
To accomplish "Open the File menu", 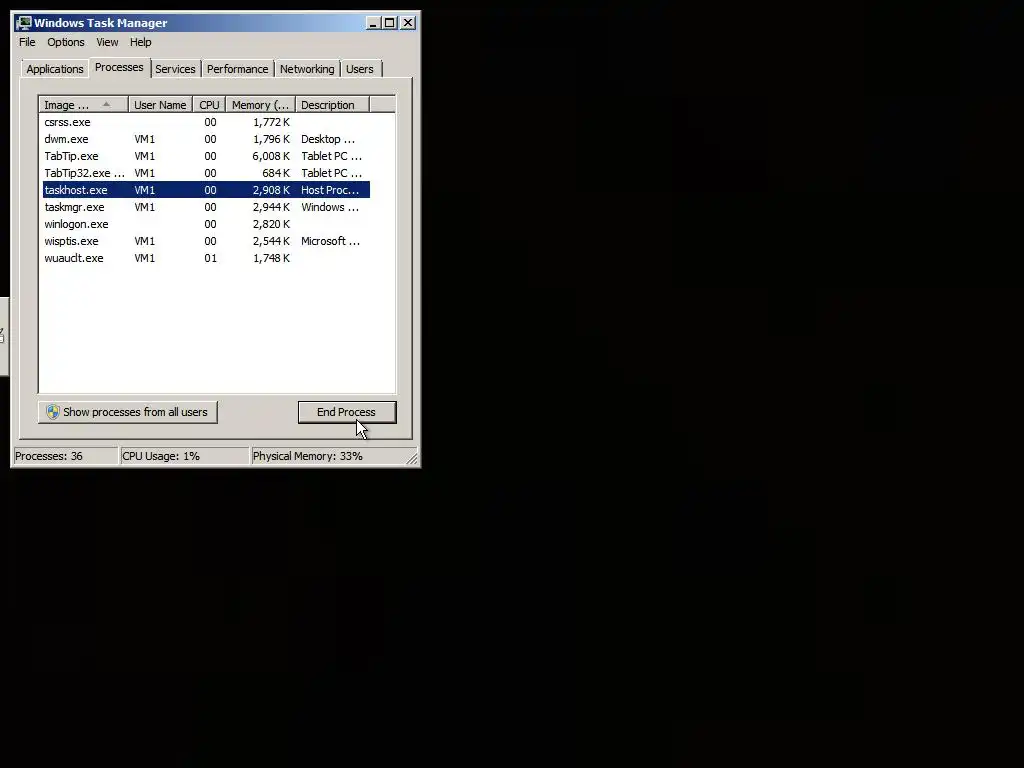I will pyautogui.click(x=27, y=42).
